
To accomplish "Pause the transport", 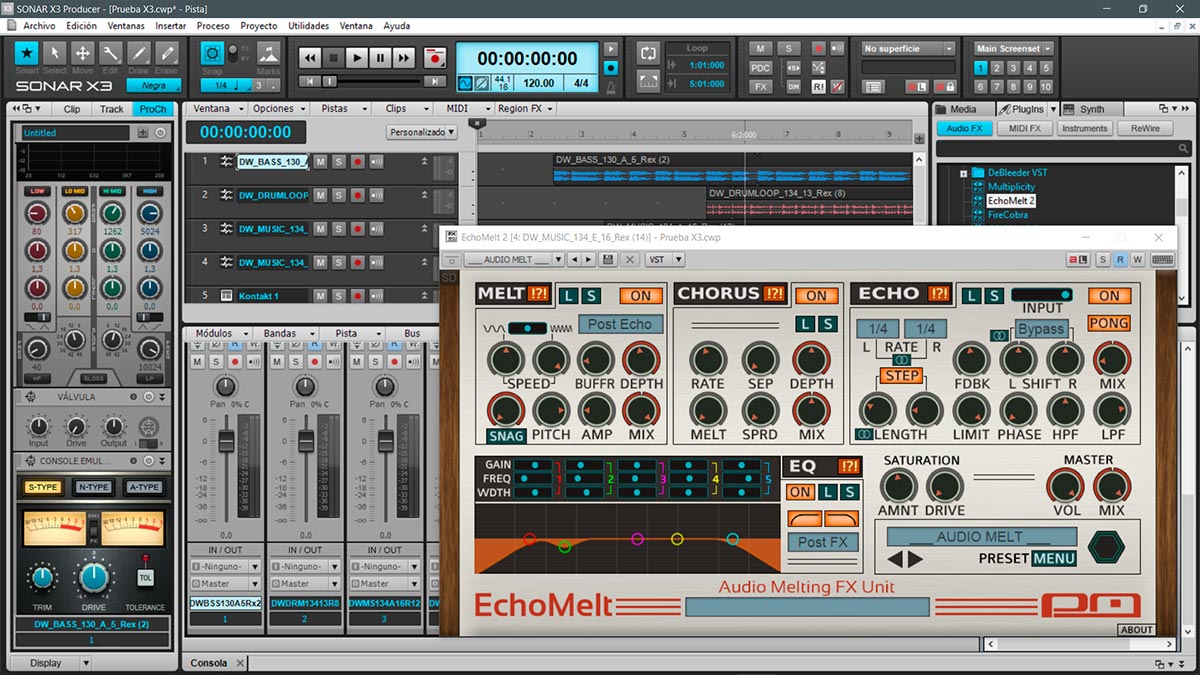I will 380,58.
